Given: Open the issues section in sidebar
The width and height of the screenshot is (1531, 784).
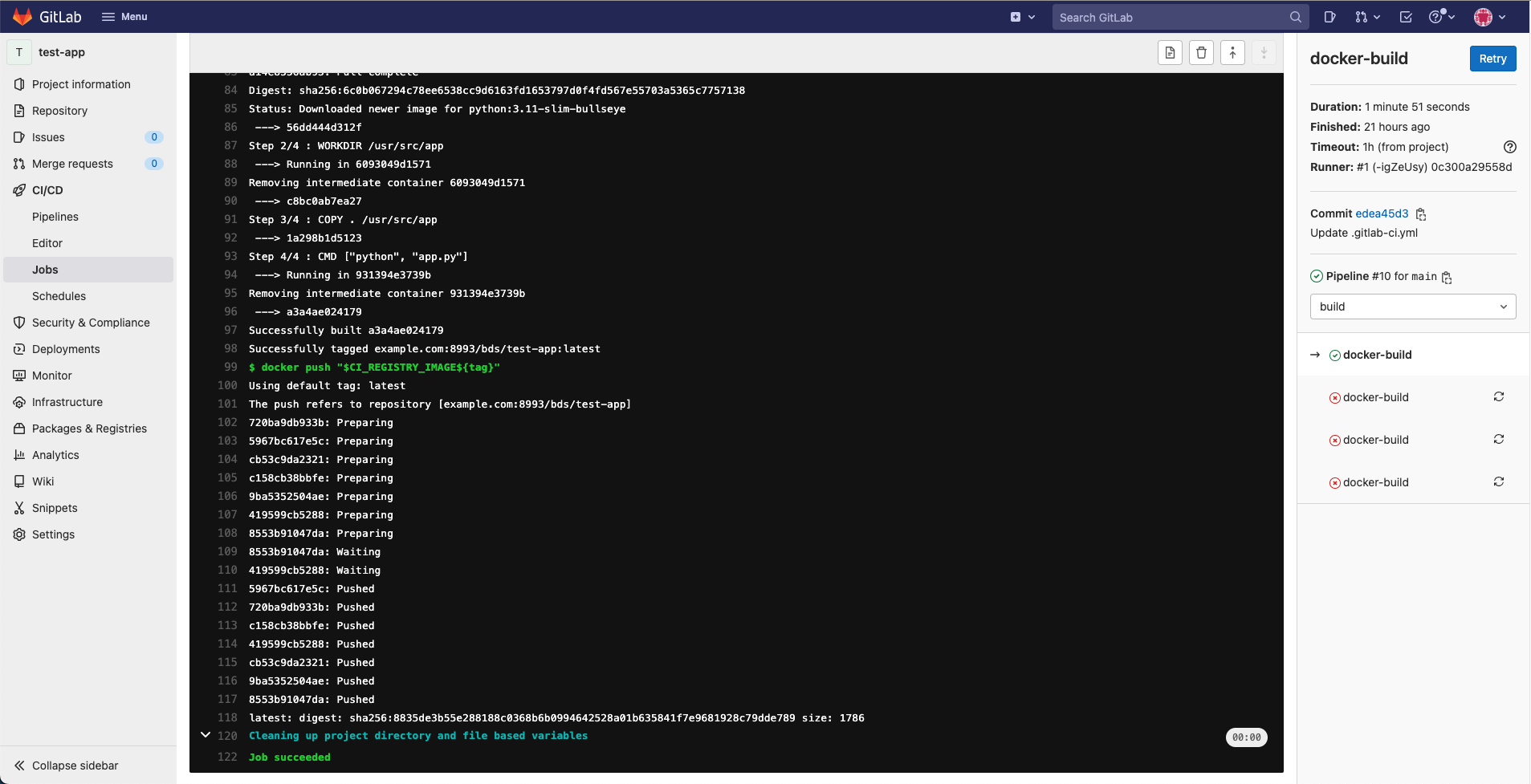Looking at the screenshot, I should pyautogui.click(x=49, y=137).
